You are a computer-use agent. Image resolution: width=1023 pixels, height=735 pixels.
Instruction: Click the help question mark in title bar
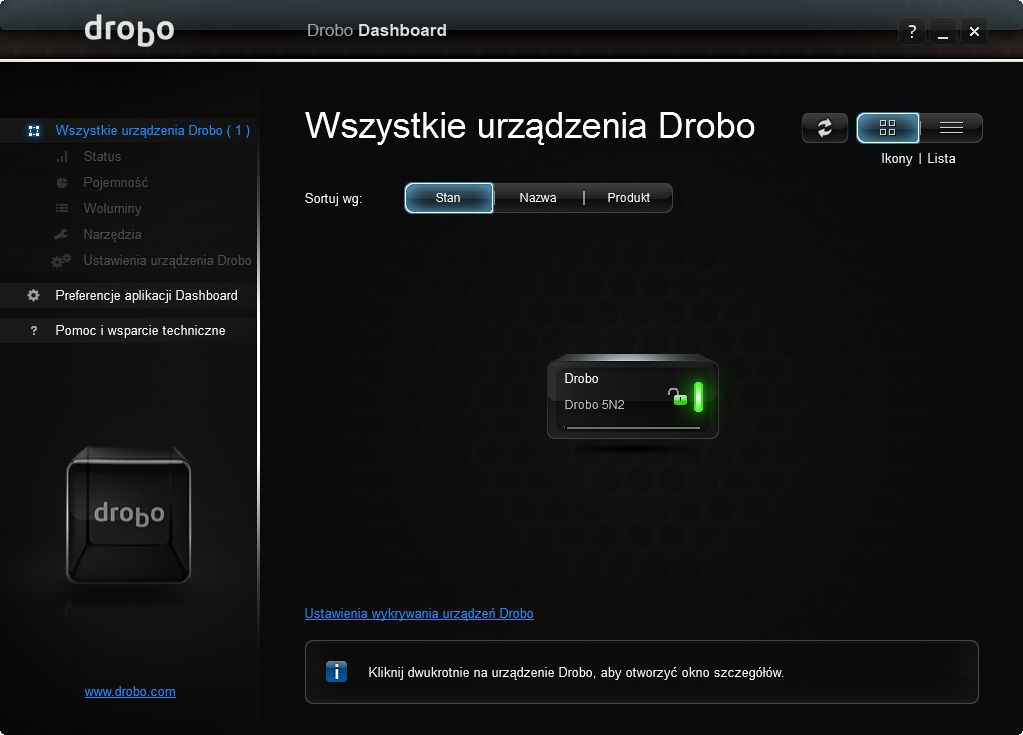(x=912, y=31)
